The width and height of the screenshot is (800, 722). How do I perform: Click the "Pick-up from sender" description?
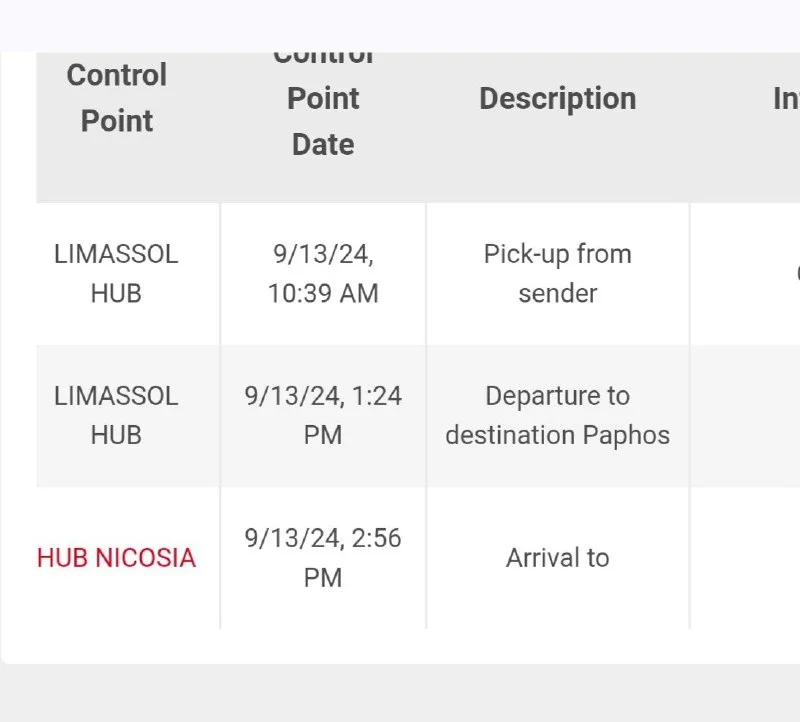557,274
